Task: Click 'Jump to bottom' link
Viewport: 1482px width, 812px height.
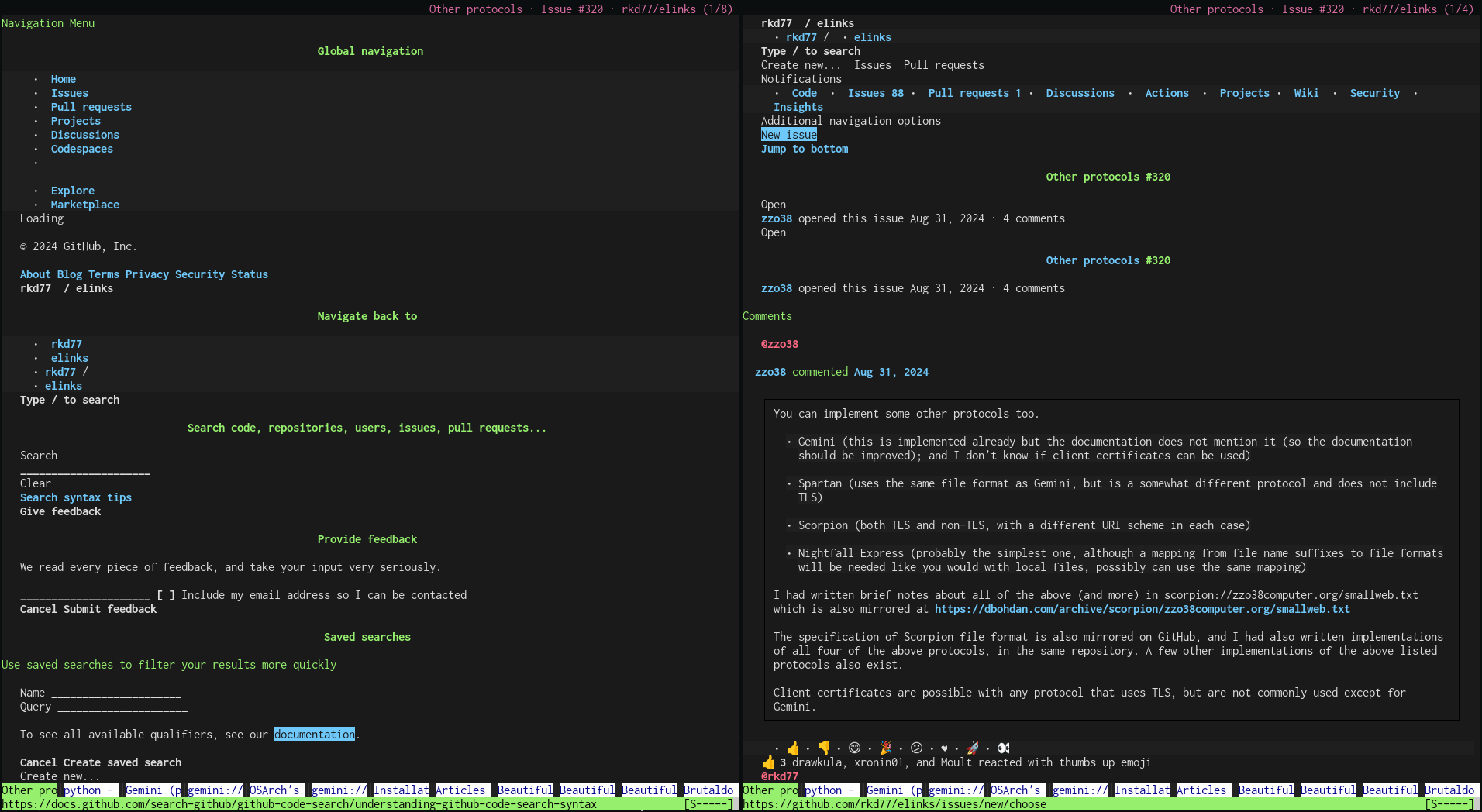Action: tap(805, 149)
